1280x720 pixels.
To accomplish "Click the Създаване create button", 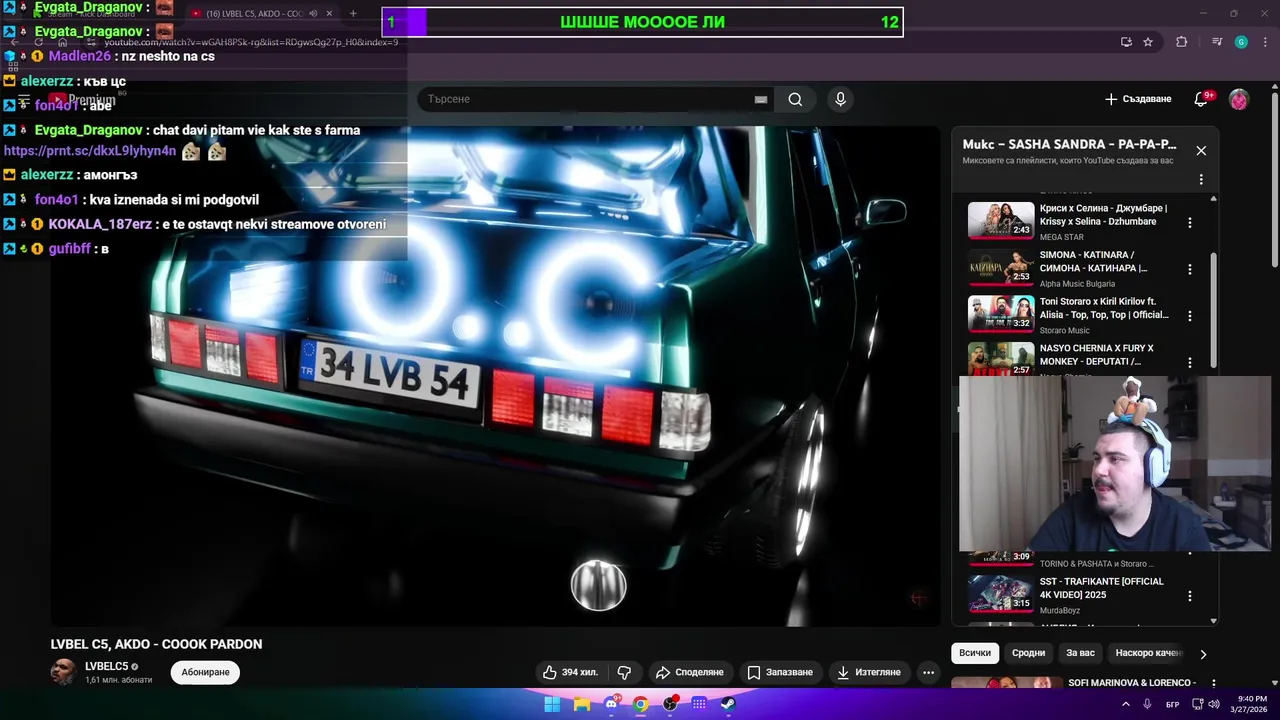I will (1138, 99).
